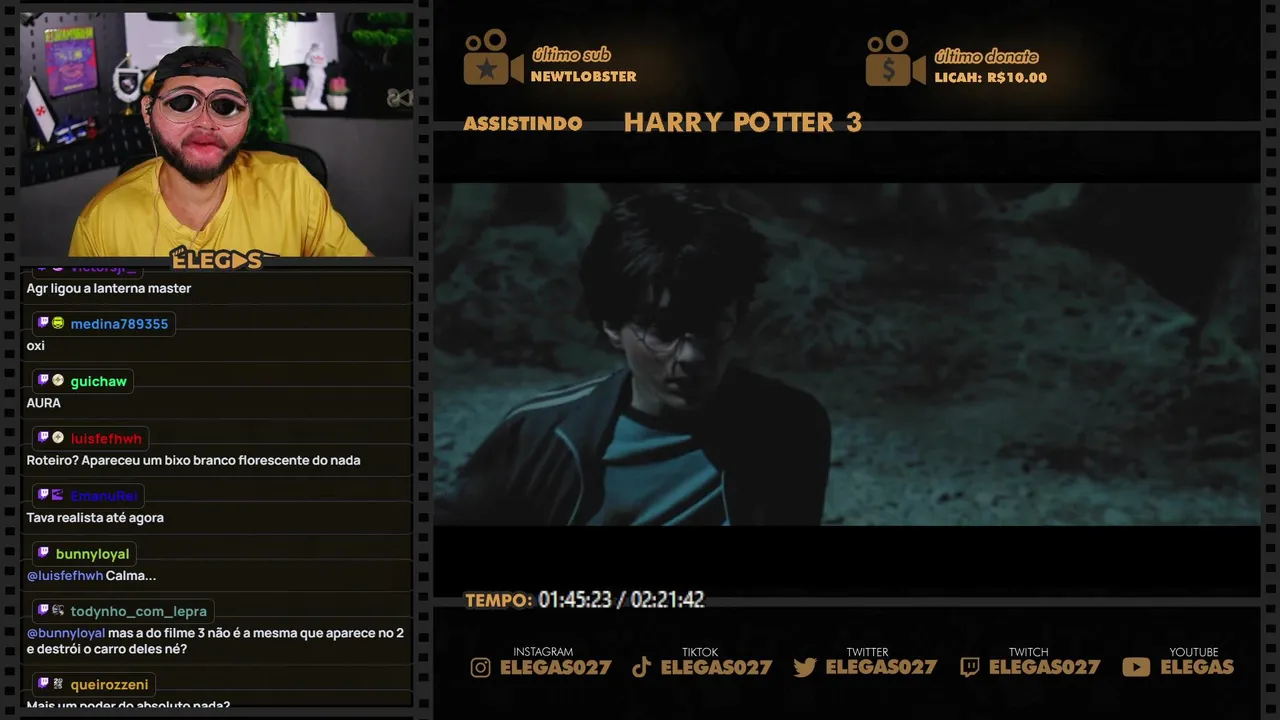Viewport: 1280px width, 720px height.
Task: Click the dollar camera icon for último donate
Action: [x=895, y=58]
